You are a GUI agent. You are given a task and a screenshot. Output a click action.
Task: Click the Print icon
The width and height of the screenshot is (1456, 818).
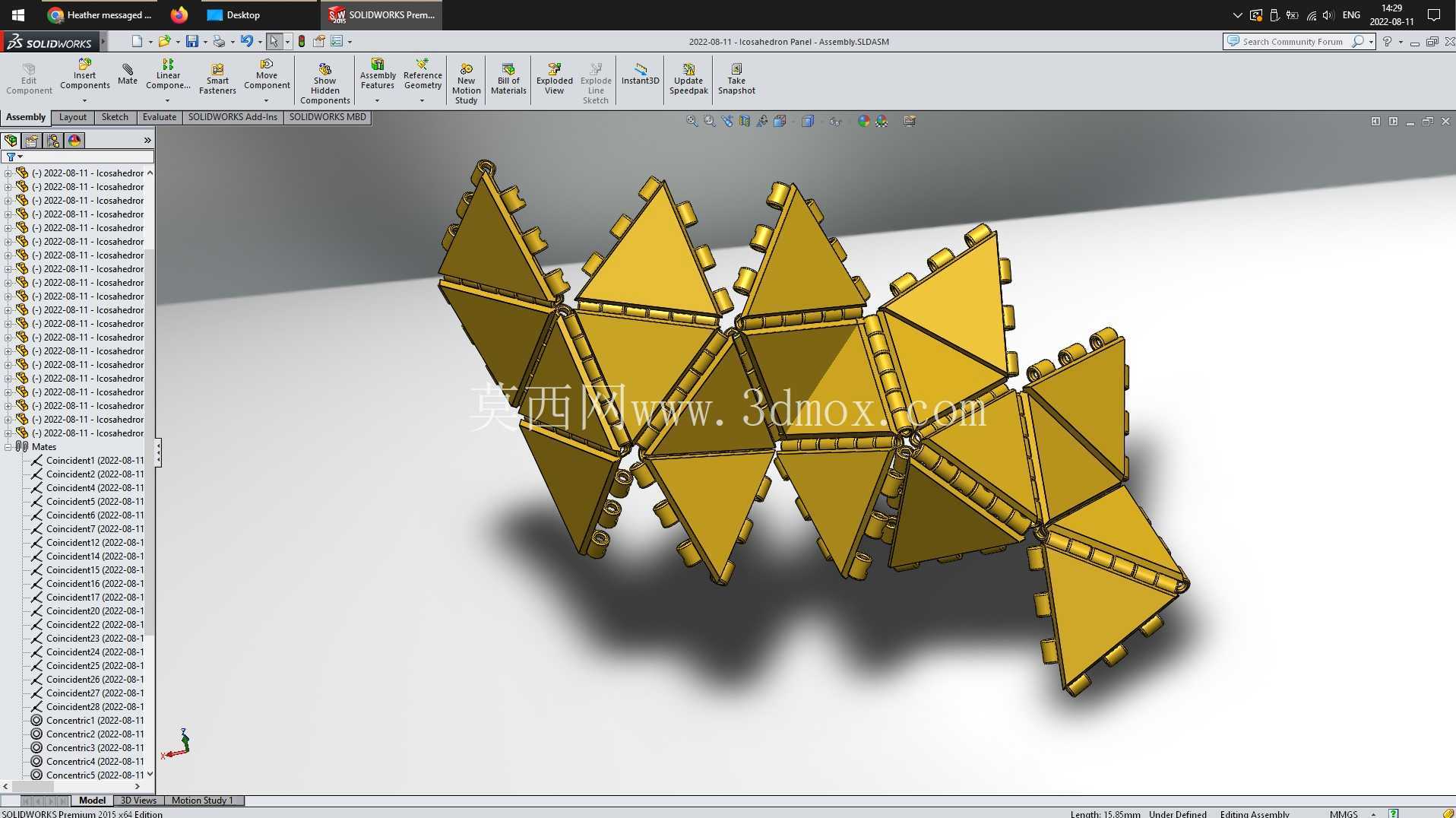[219, 41]
